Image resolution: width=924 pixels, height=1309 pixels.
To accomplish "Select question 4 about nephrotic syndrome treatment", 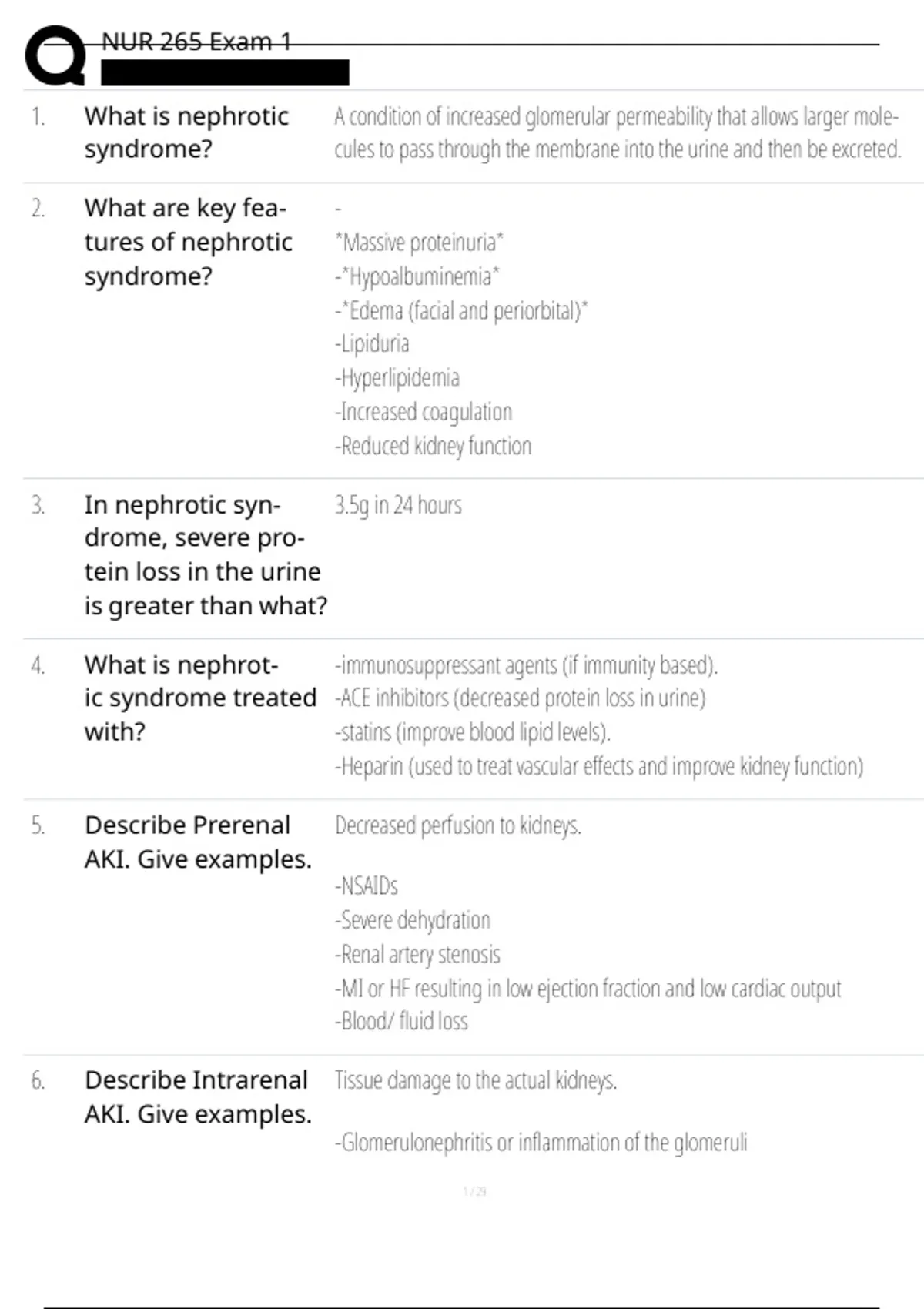I will [199, 698].
